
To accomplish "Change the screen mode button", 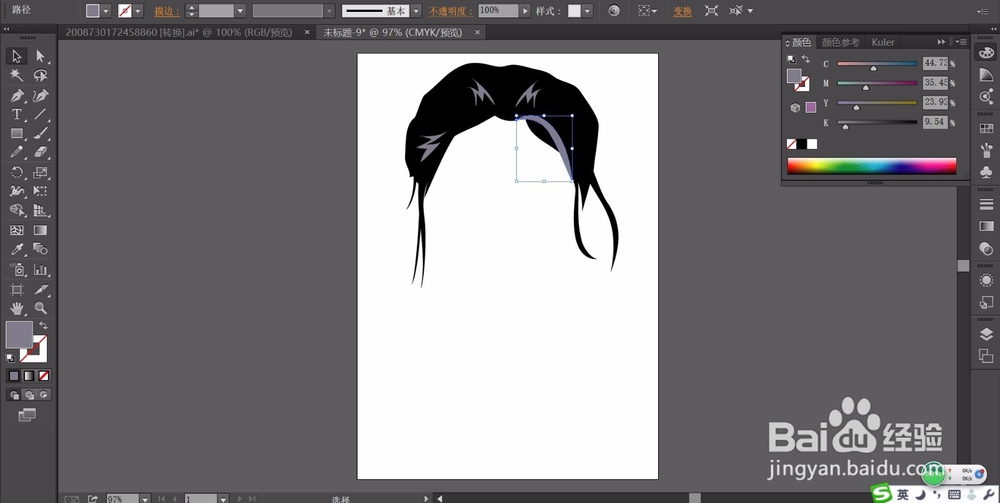I will coord(27,415).
